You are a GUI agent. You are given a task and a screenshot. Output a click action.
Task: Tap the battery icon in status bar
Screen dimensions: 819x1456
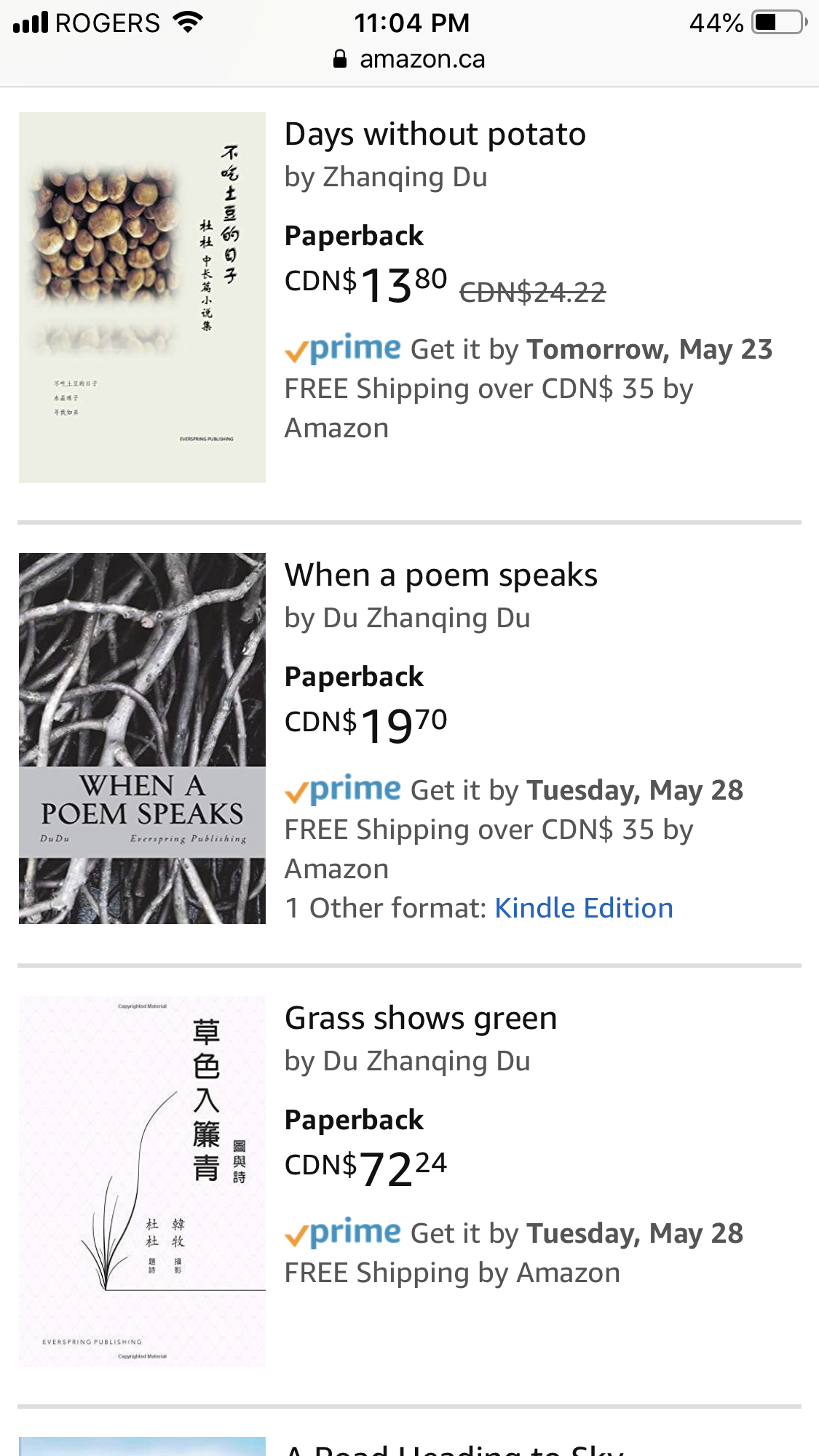tap(780, 23)
